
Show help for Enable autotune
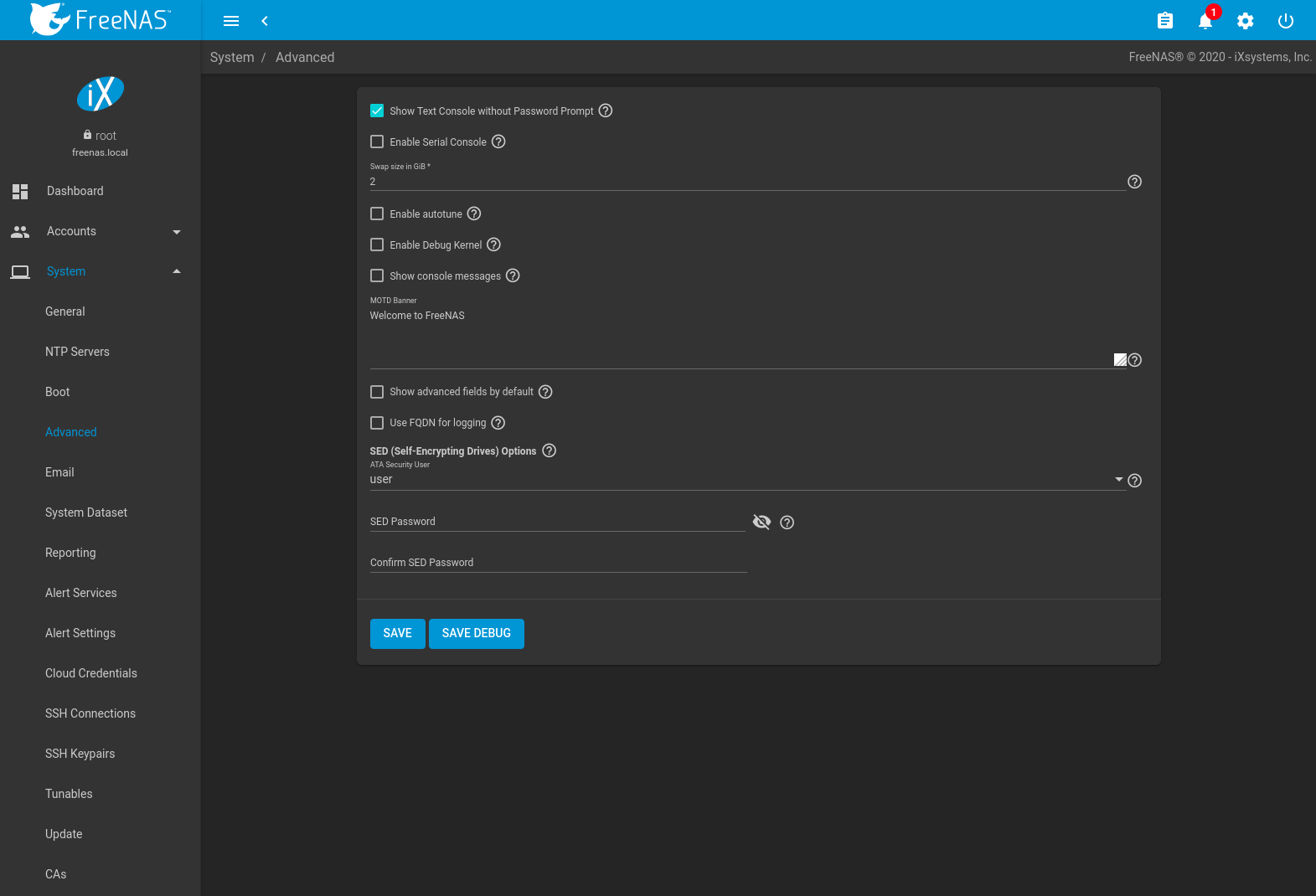click(x=474, y=214)
